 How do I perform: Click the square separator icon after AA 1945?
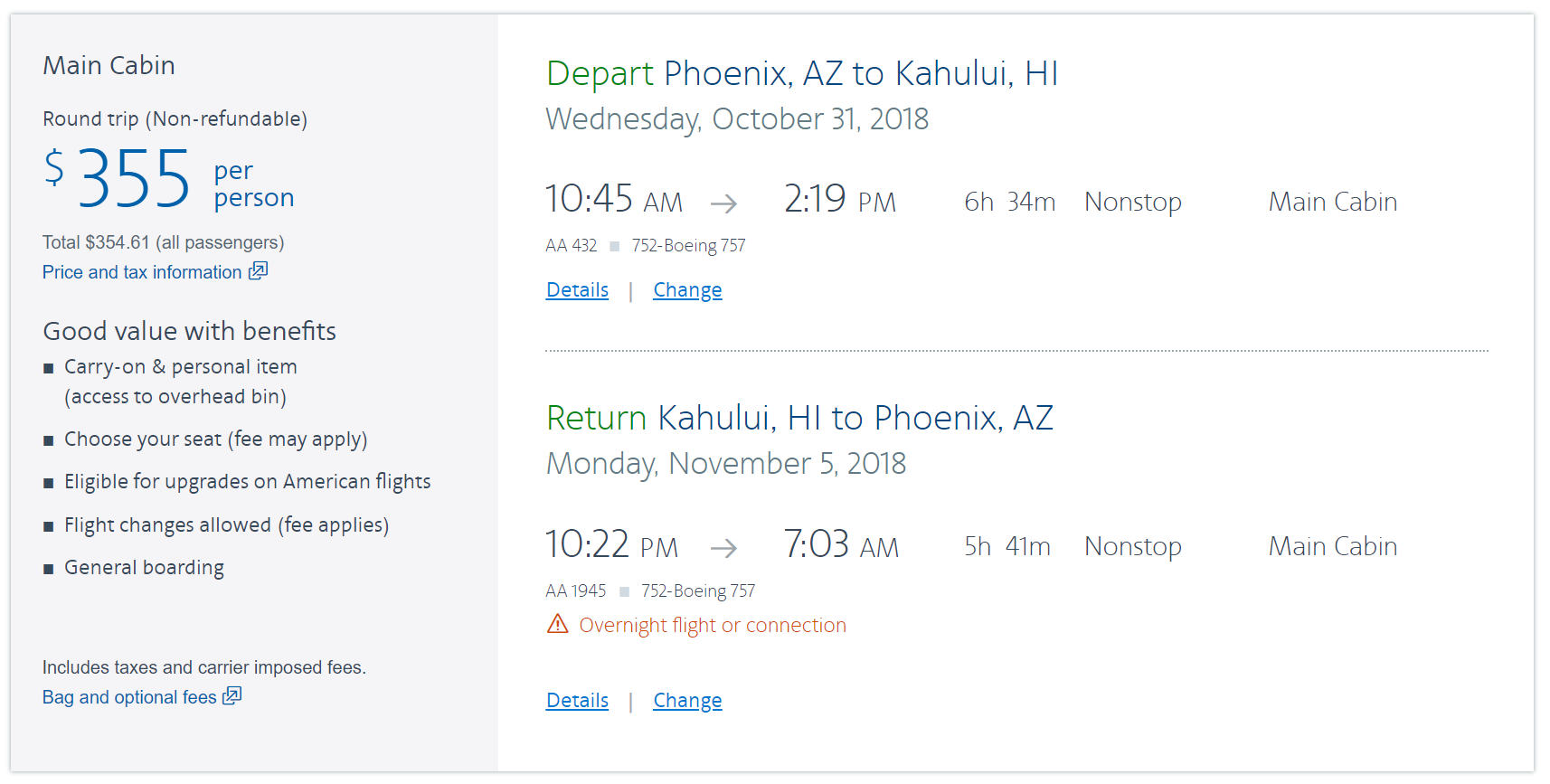pyautogui.click(x=624, y=592)
